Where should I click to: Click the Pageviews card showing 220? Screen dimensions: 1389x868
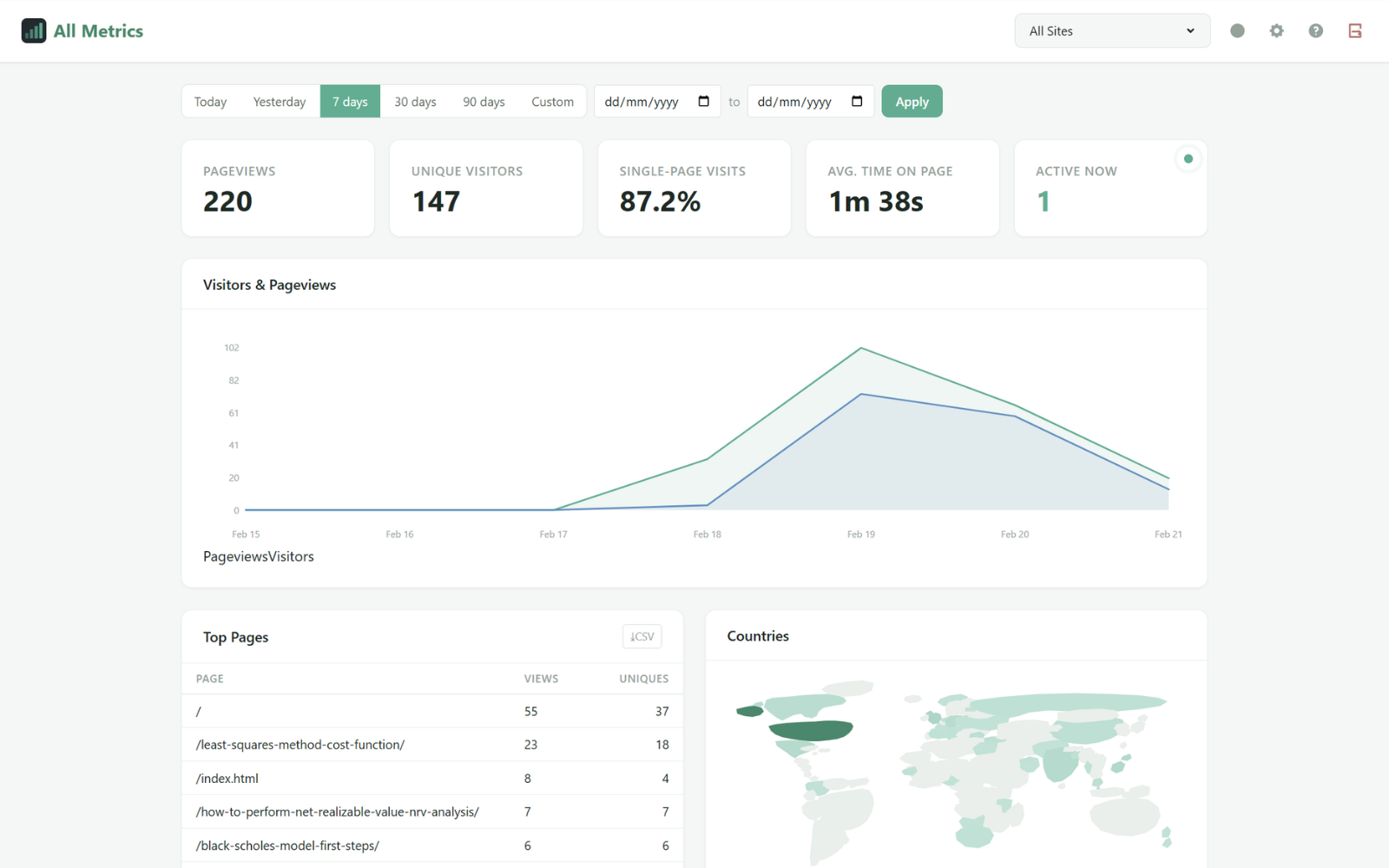pos(278,188)
